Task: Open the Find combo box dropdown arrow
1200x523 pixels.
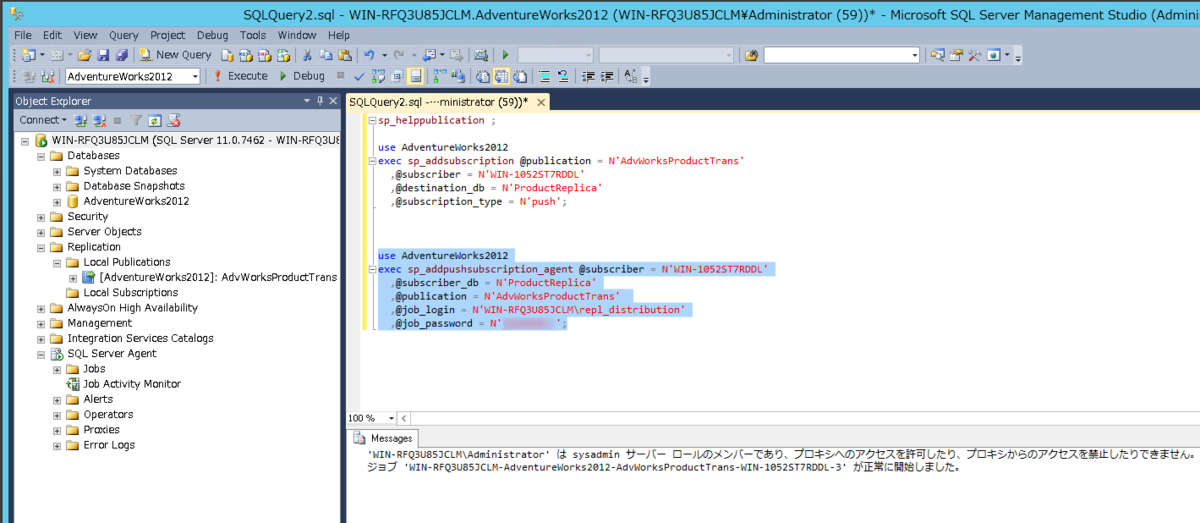Action: [x=915, y=55]
